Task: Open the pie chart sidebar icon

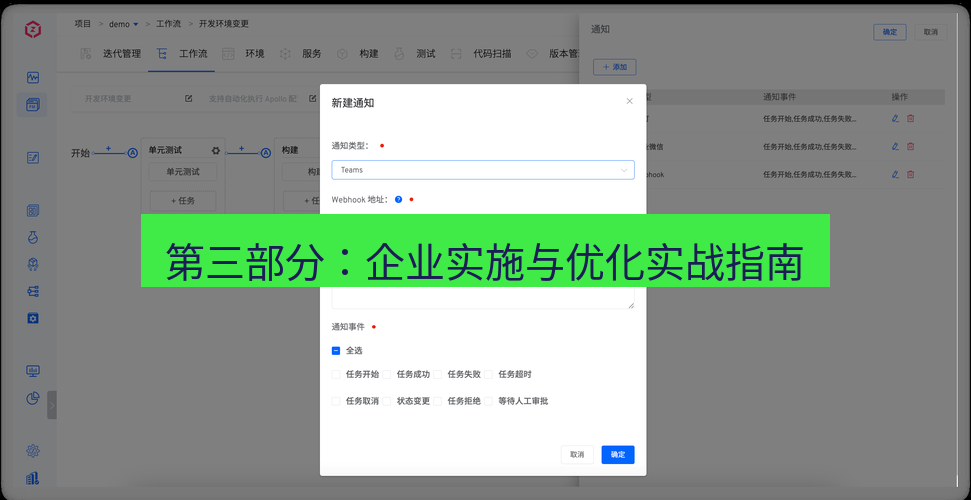Action: click(33, 398)
